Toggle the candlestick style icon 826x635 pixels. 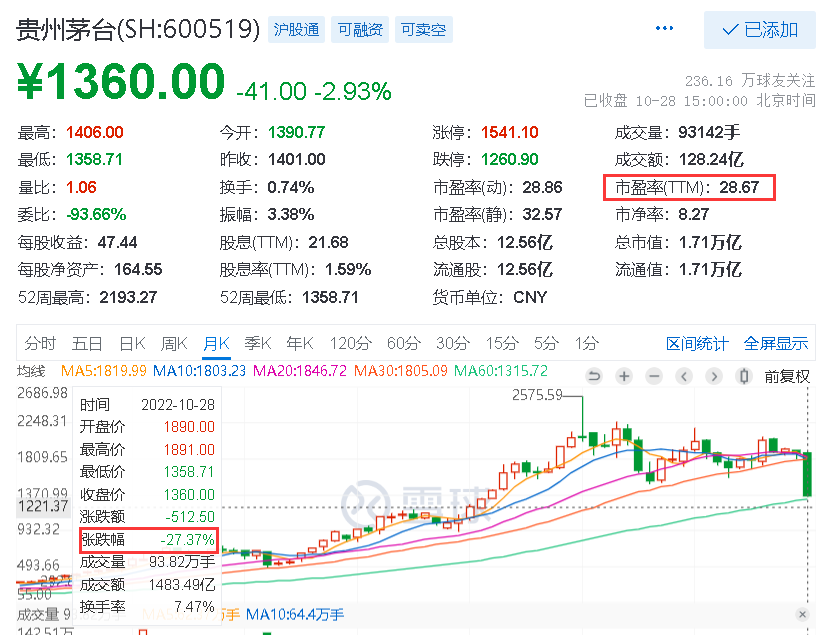744,376
